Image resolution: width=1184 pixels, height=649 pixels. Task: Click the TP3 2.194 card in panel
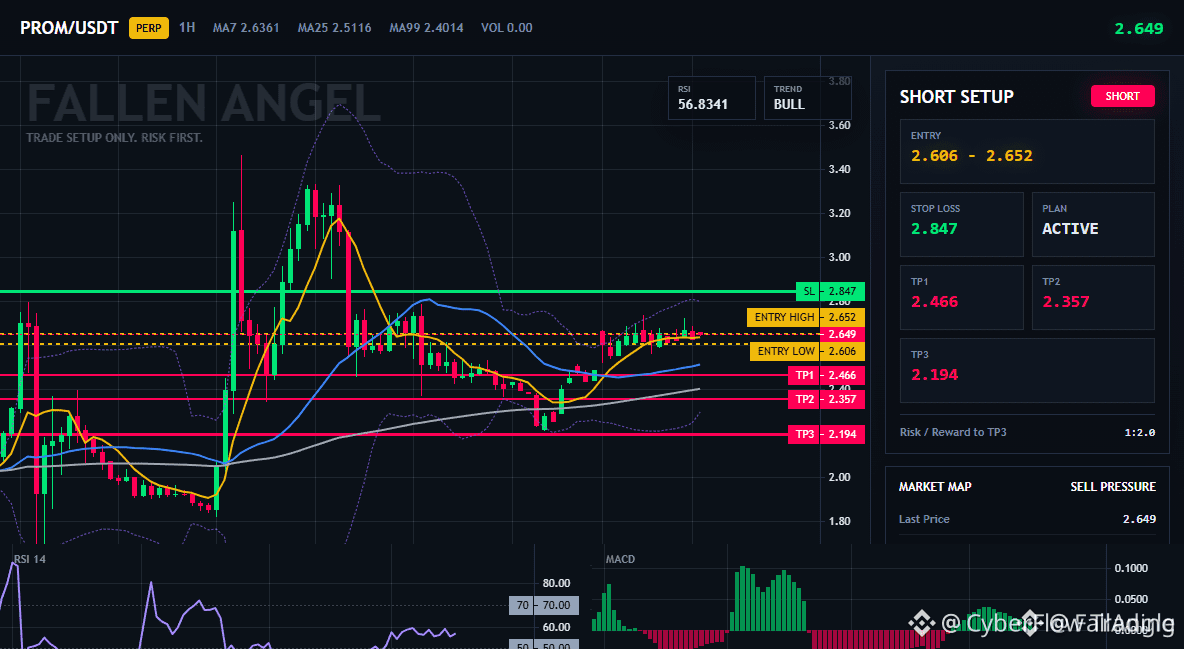[x=1027, y=370]
